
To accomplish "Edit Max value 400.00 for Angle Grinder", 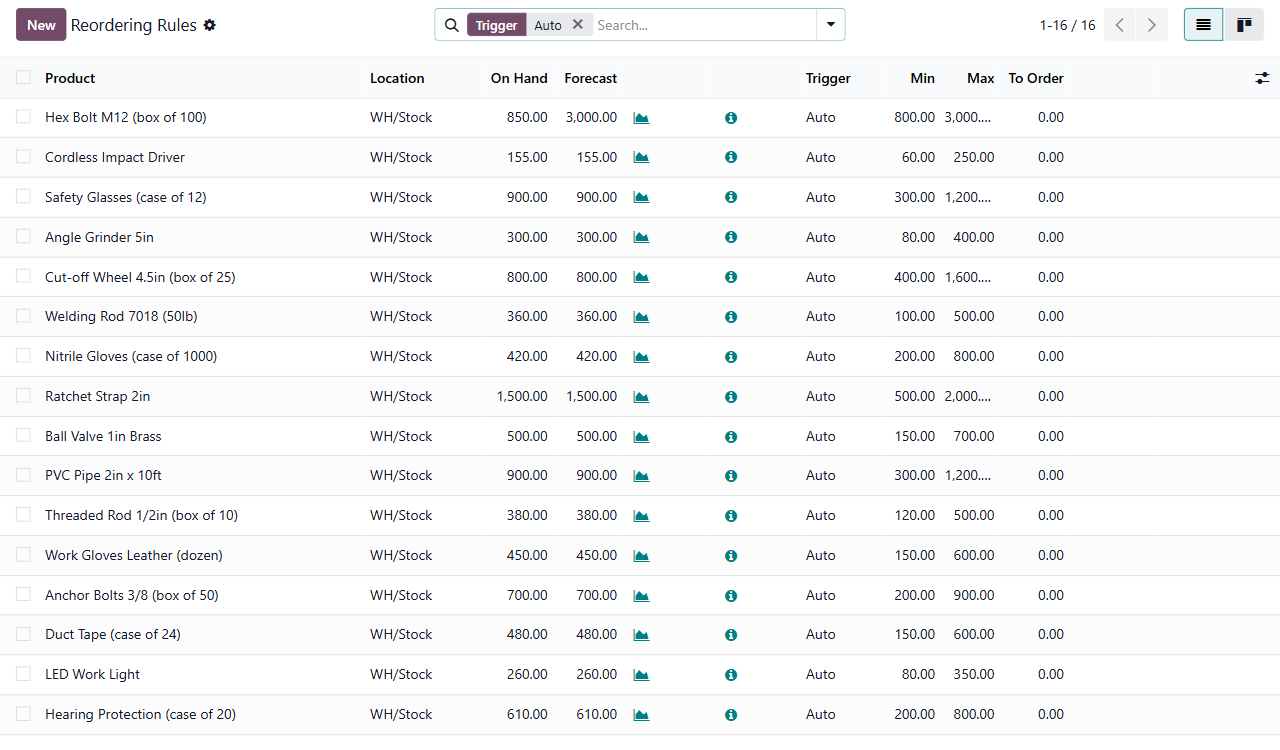I will pyautogui.click(x=974, y=238).
